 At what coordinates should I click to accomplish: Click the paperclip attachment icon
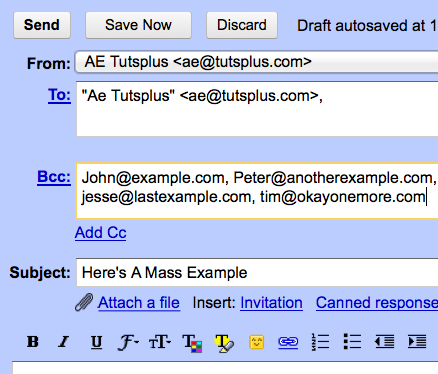84,302
